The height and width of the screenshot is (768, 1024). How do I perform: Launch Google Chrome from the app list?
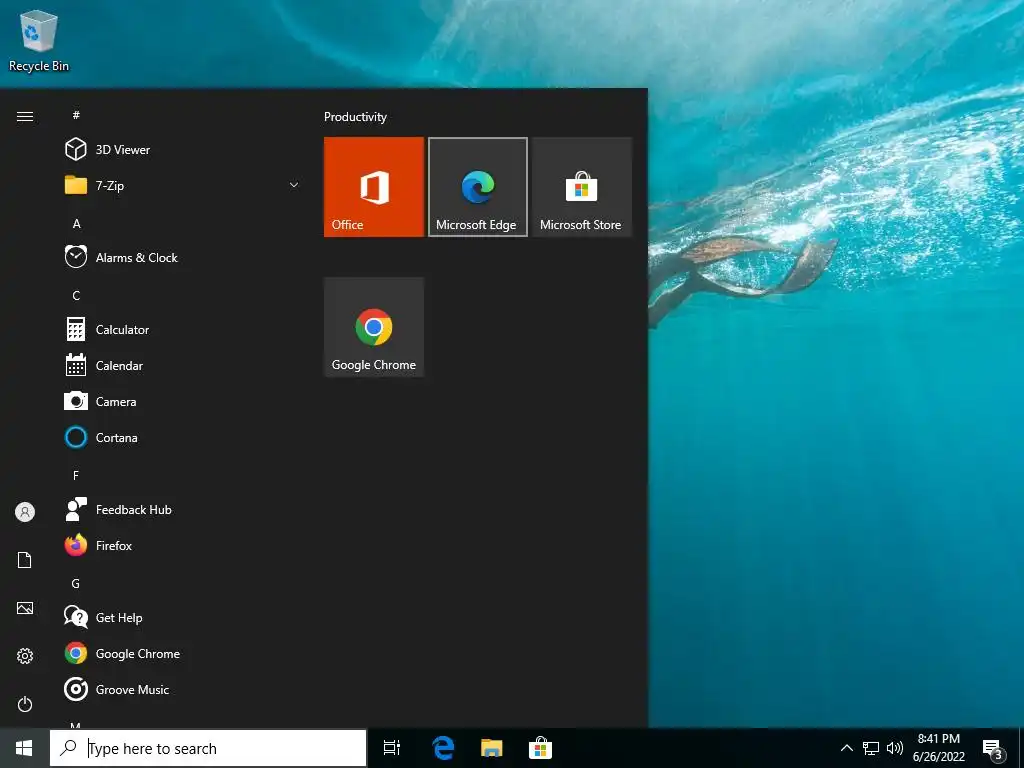[183, 654]
